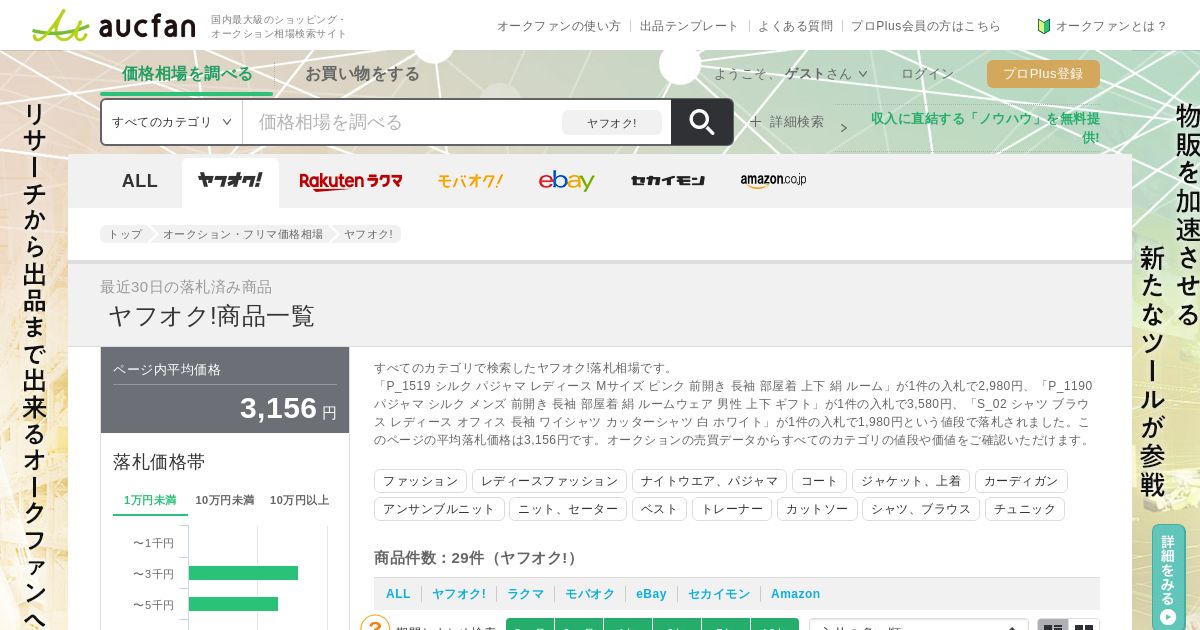
Task: Switch to 価格相場を調べる tab
Action: tap(187, 74)
